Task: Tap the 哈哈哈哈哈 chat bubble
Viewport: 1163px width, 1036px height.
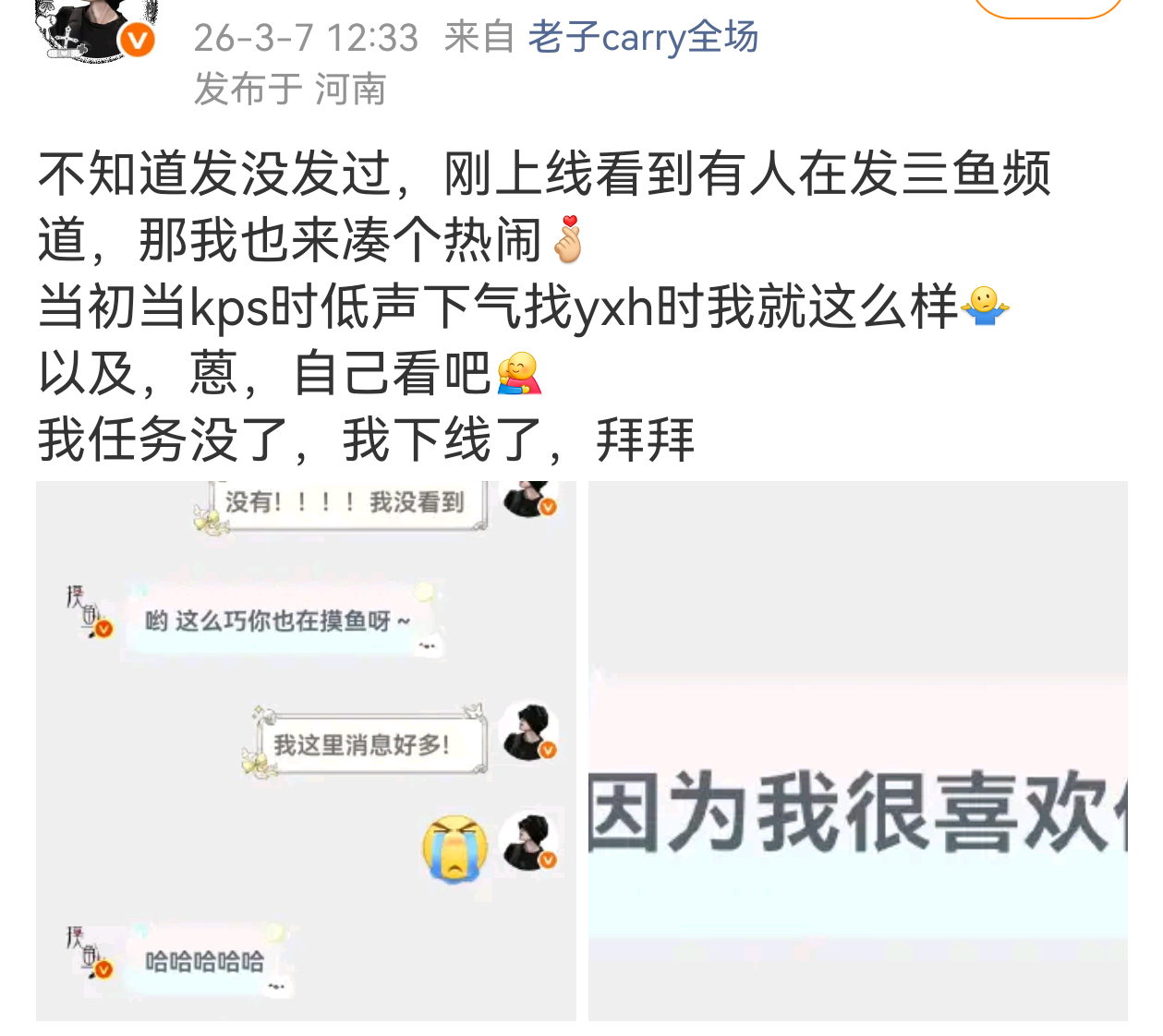Action: click(207, 961)
